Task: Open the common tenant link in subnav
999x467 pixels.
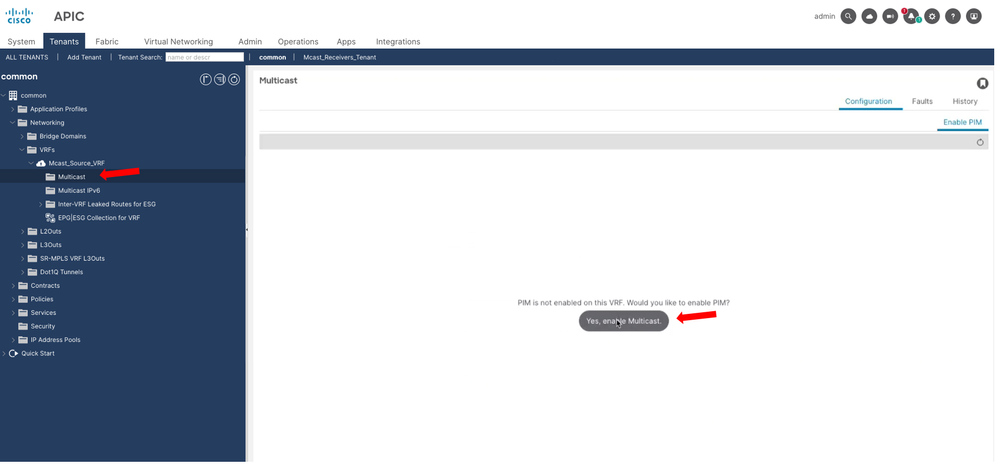Action: click(x=273, y=57)
